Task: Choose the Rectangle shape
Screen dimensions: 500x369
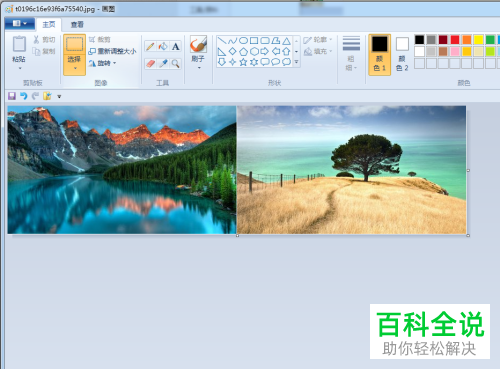Action: 254,41
